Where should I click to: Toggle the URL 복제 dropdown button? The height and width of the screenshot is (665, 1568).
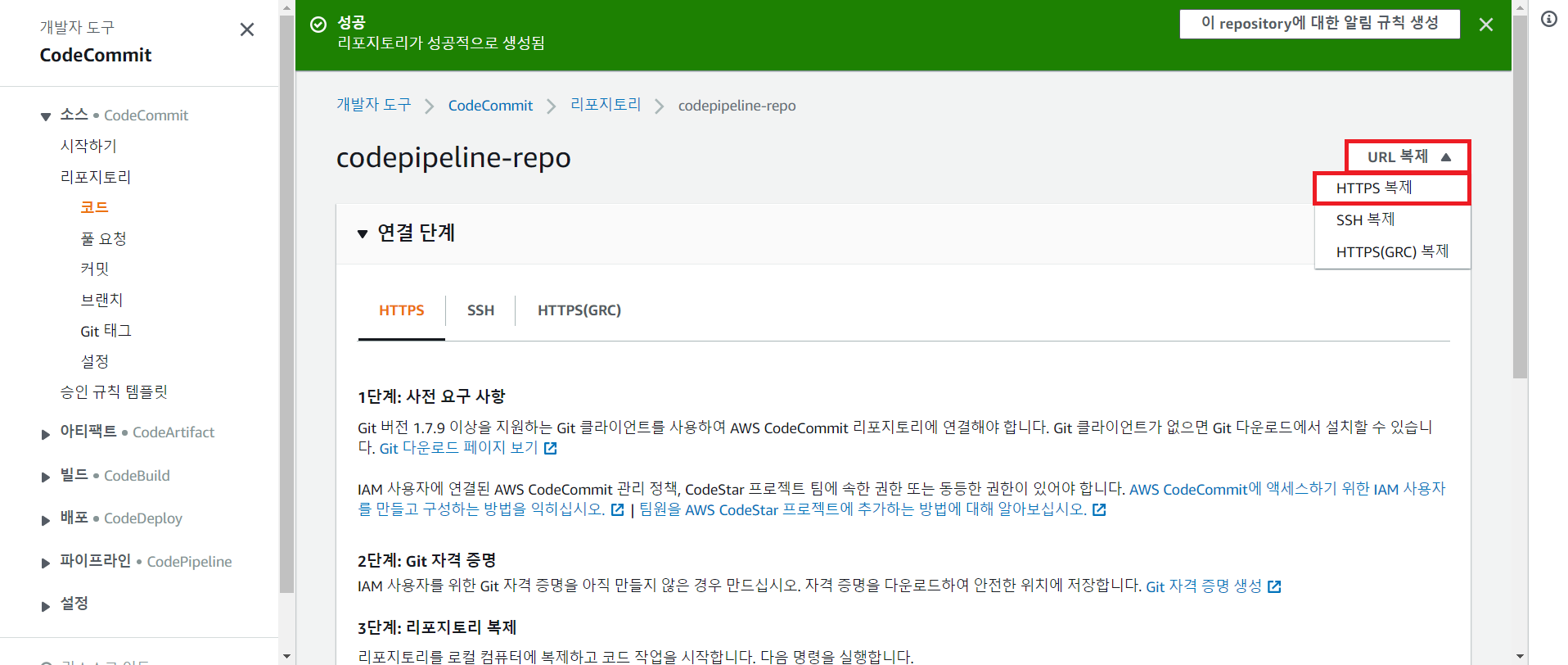point(1408,156)
